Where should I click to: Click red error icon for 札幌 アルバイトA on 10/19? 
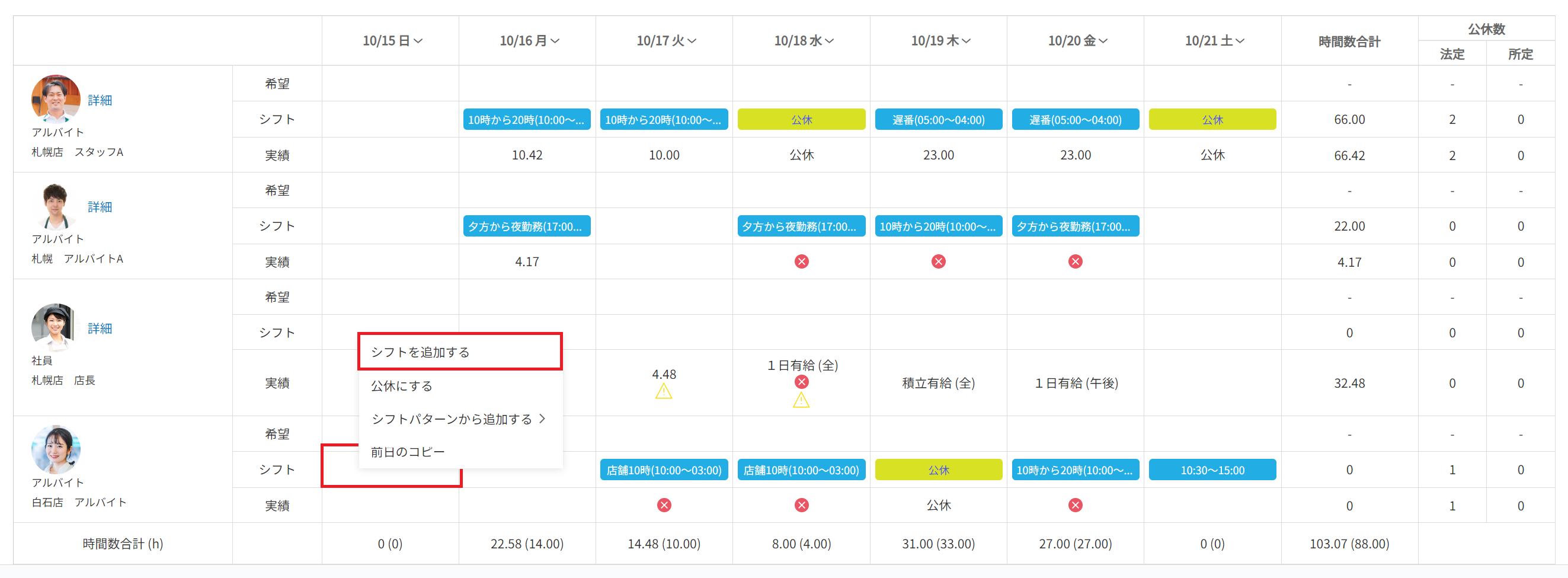pyautogui.click(x=938, y=262)
